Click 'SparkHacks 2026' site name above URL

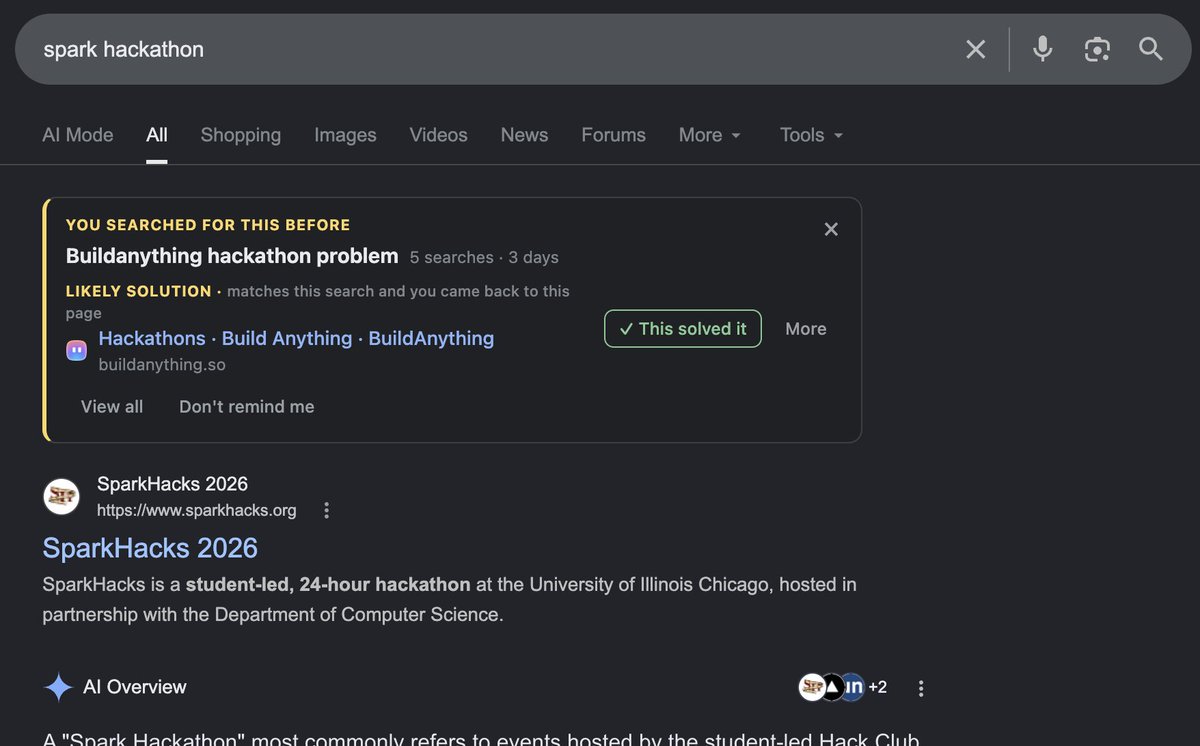(x=172, y=484)
